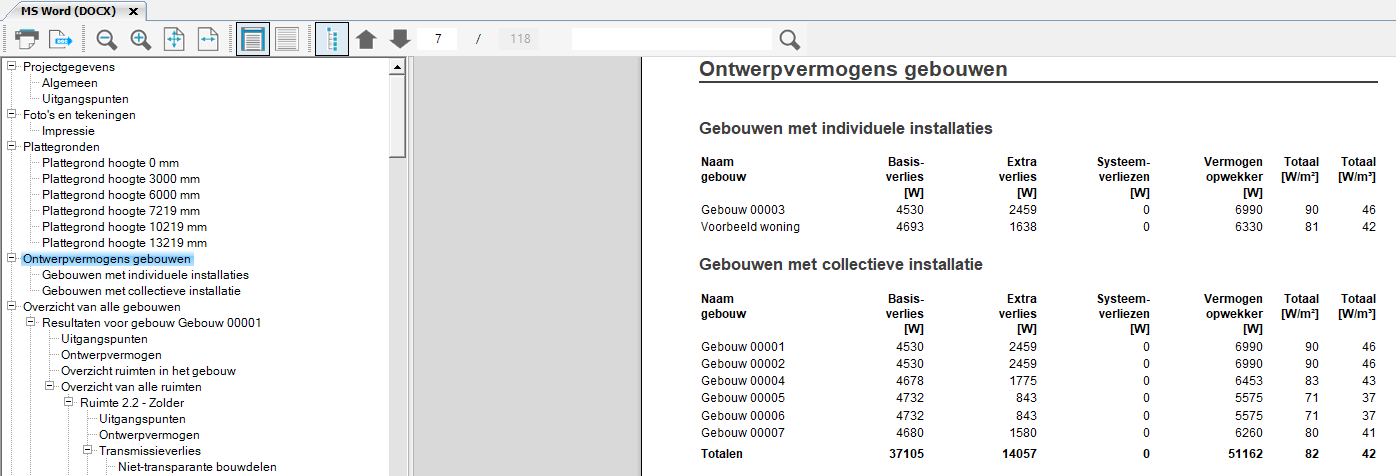Select Uitgangspunten under Projectgegevens
The width and height of the screenshot is (1396, 476).
point(85,99)
